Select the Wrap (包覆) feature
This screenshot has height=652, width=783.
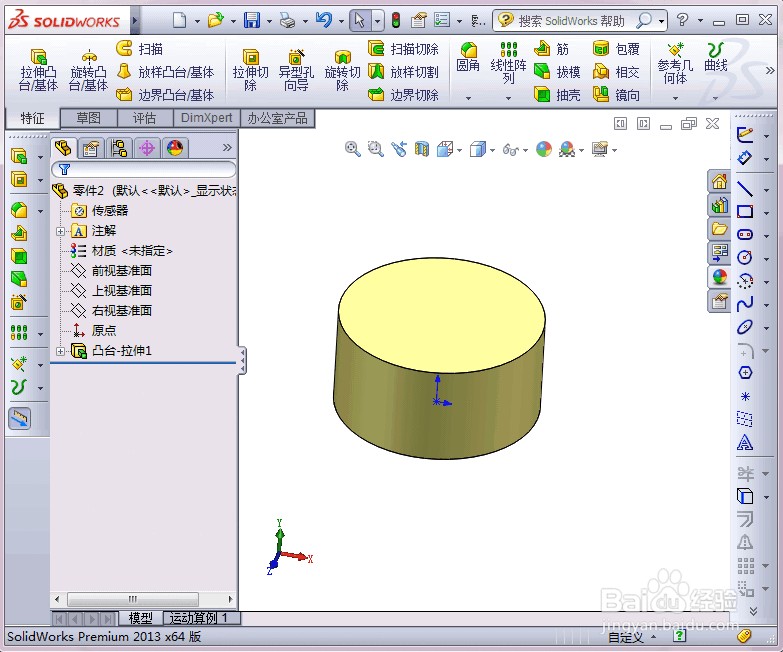[x=616, y=49]
